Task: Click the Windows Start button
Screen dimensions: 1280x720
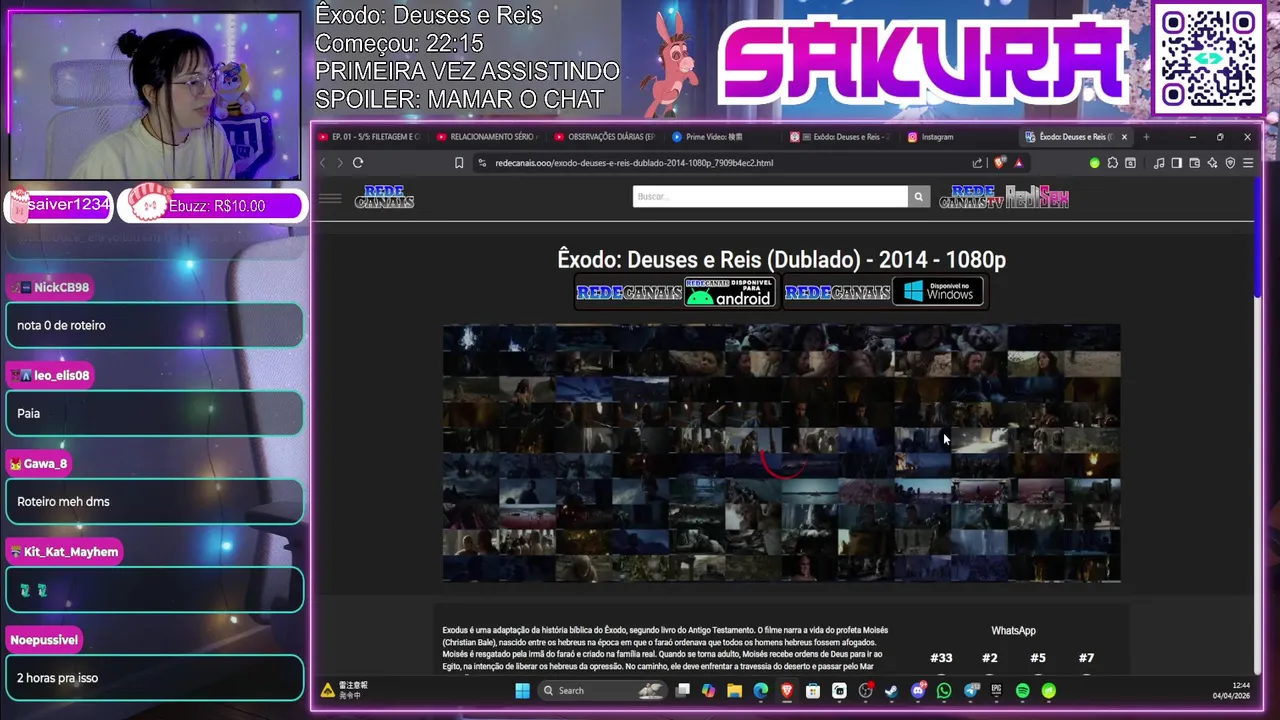Action: click(522, 691)
